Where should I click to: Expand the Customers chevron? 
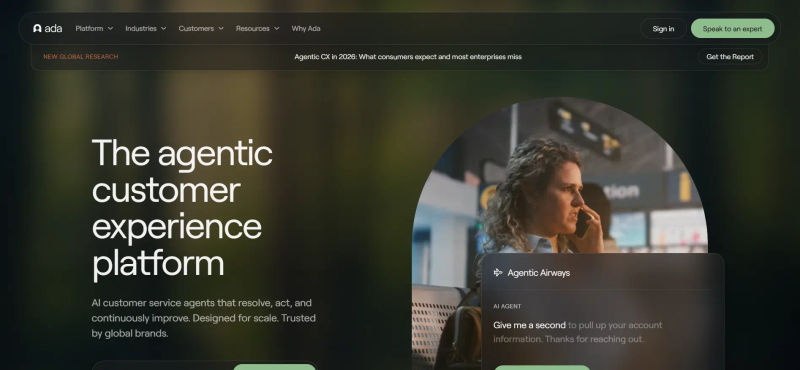221,29
